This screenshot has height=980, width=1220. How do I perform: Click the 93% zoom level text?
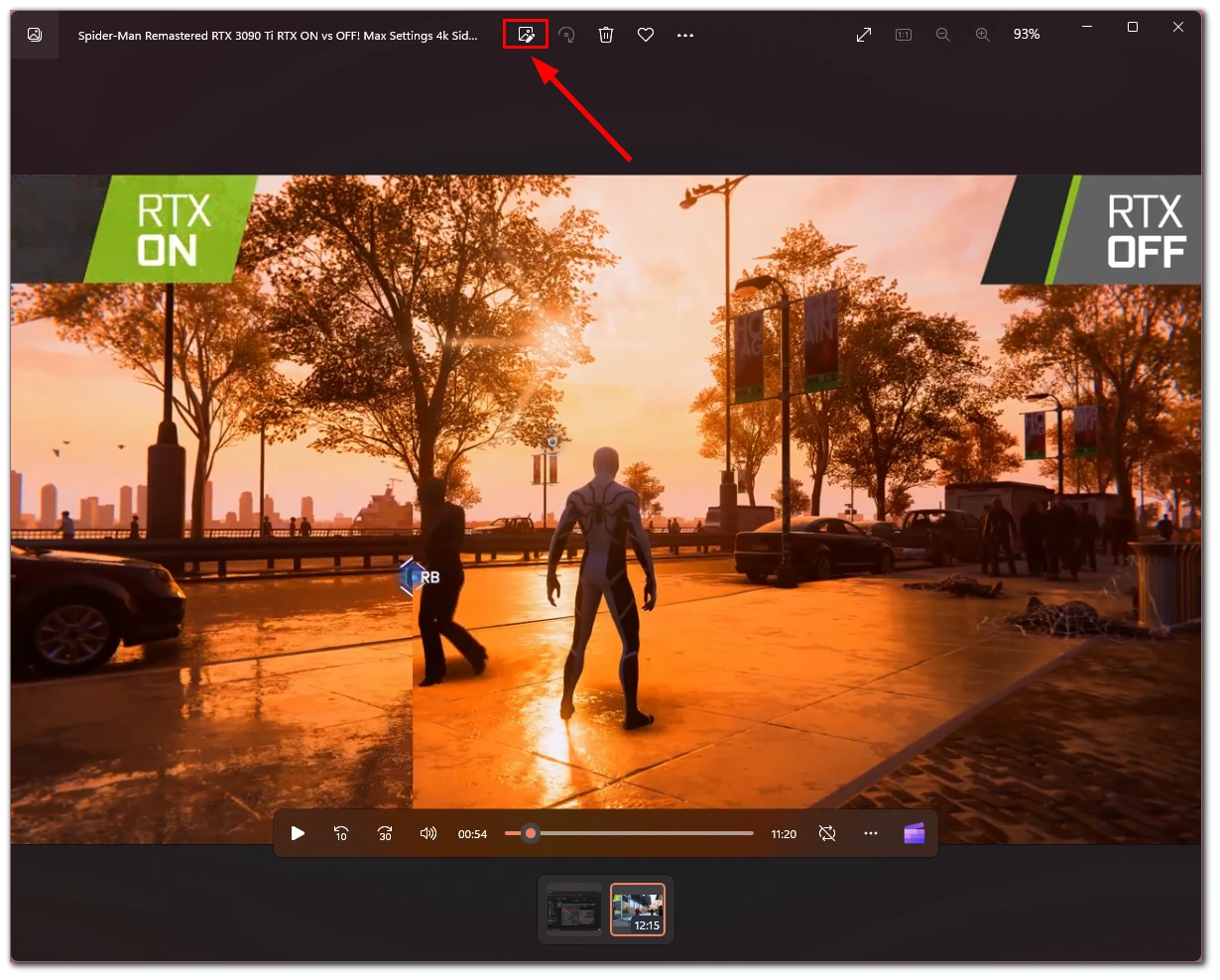[1027, 34]
